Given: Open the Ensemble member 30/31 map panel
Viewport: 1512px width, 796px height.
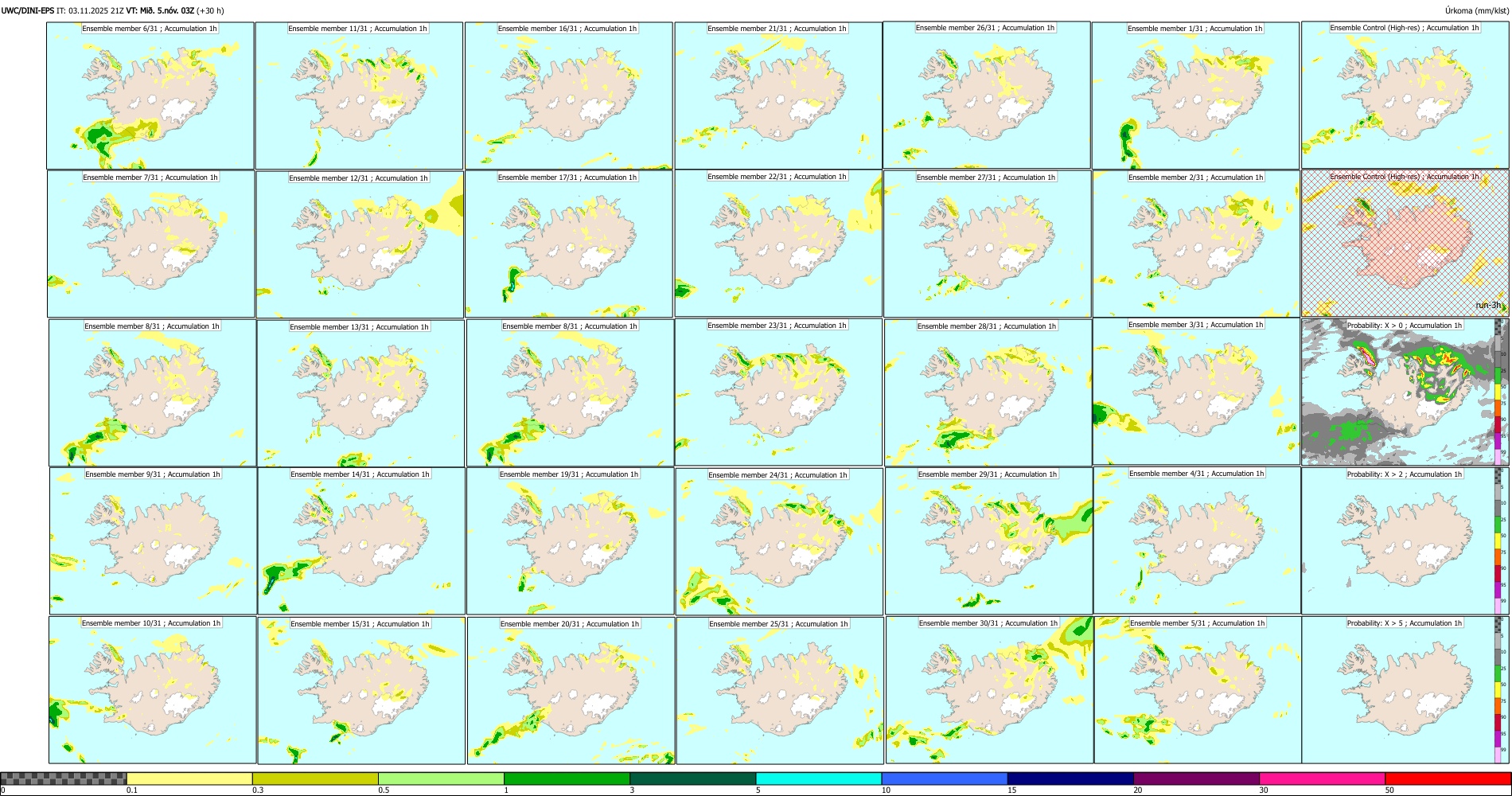Looking at the screenshot, I should 989,690.
